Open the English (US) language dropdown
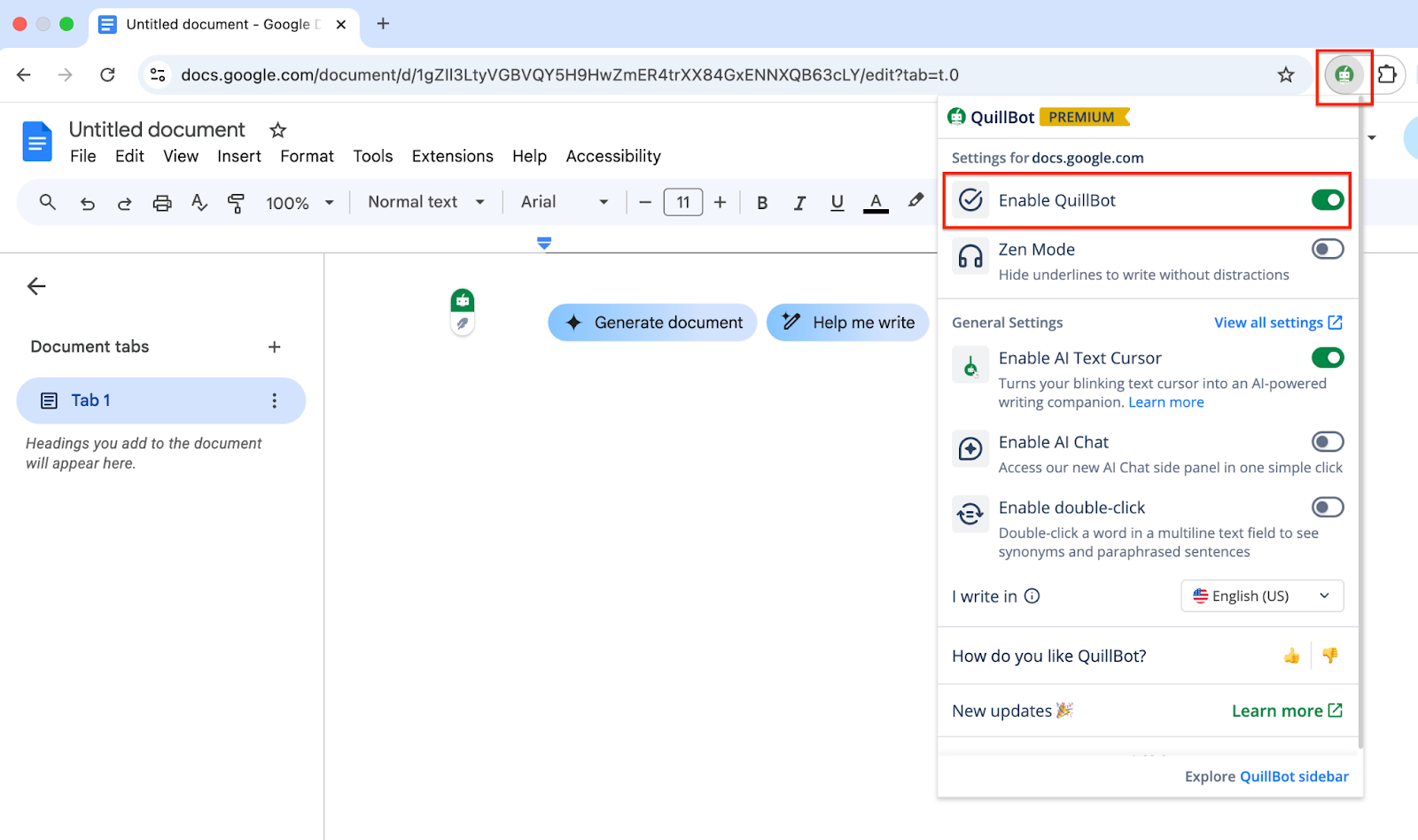Image resolution: width=1418 pixels, height=840 pixels. pyautogui.click(x=1261, y=596)
